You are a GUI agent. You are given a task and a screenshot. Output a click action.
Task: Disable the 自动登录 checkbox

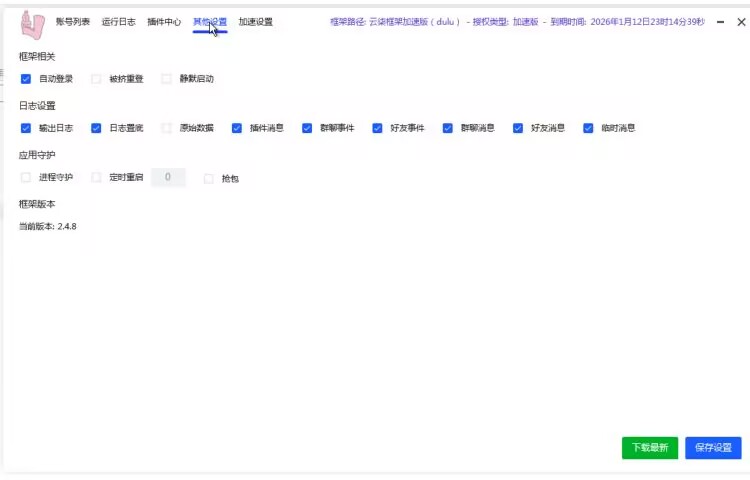click(26, 79)
